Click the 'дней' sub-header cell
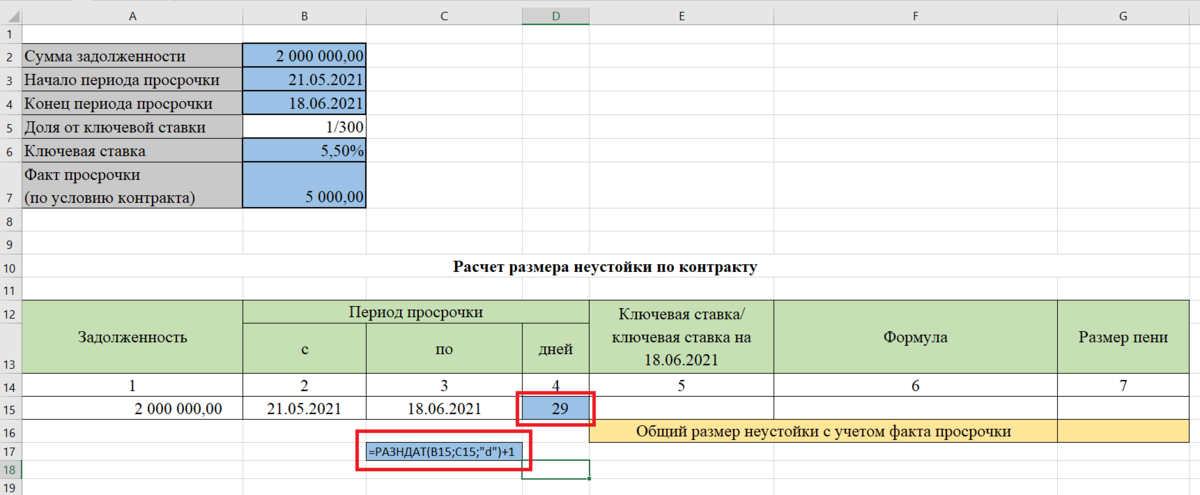 (x=555, y=349)
